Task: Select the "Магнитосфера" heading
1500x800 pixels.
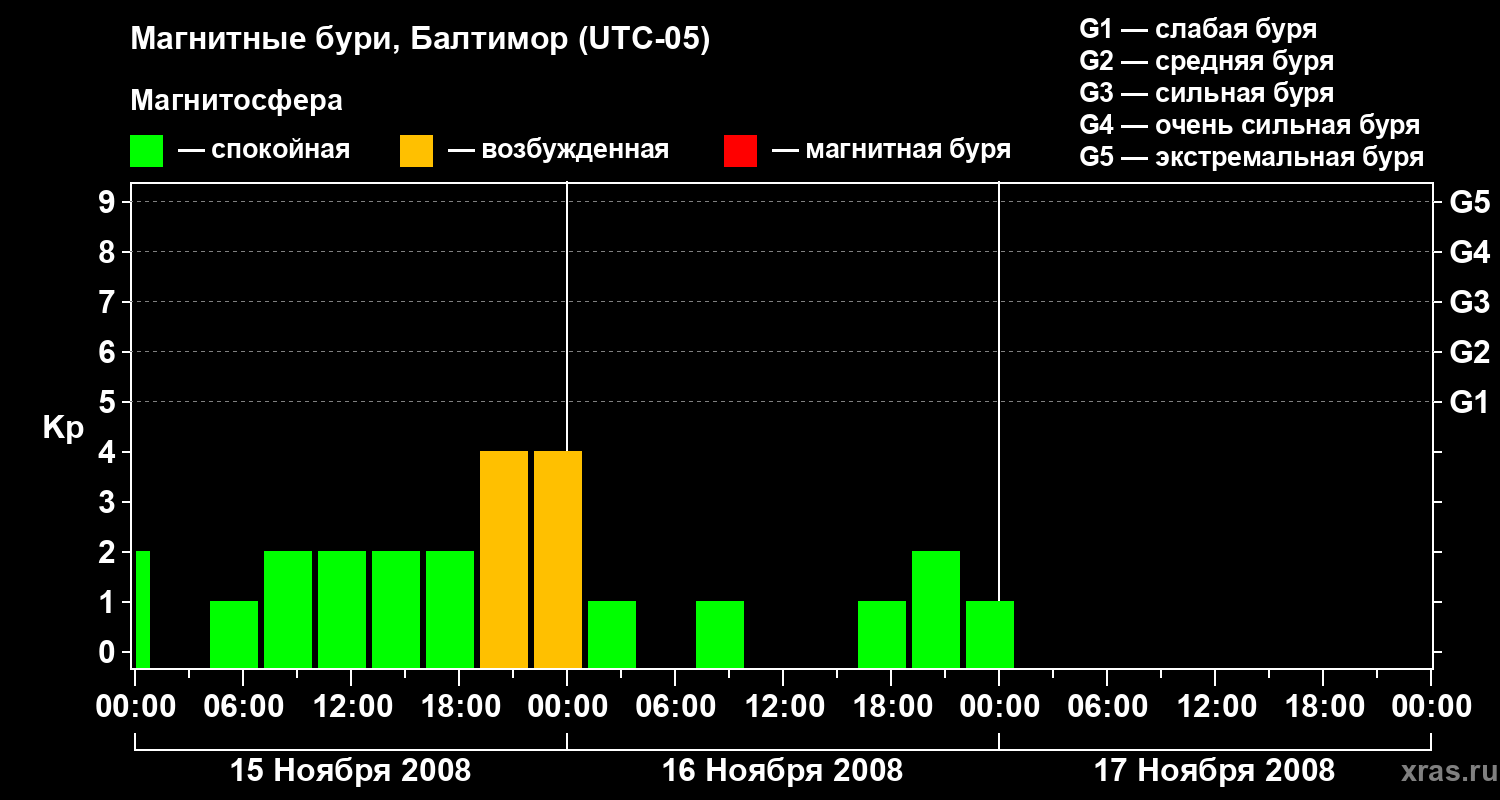Action: click(236, 101)
